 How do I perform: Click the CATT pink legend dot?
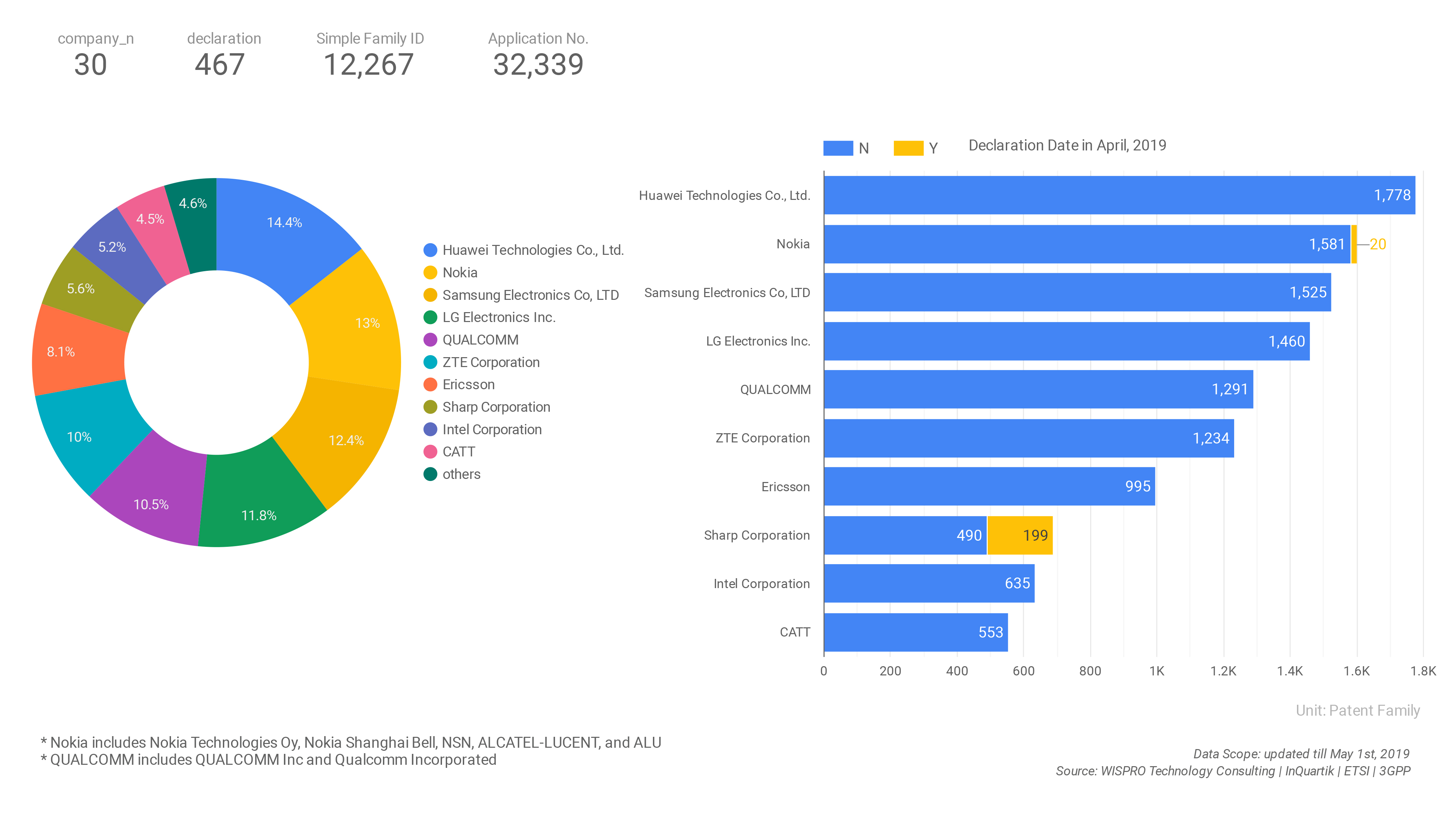coord(430,452)
